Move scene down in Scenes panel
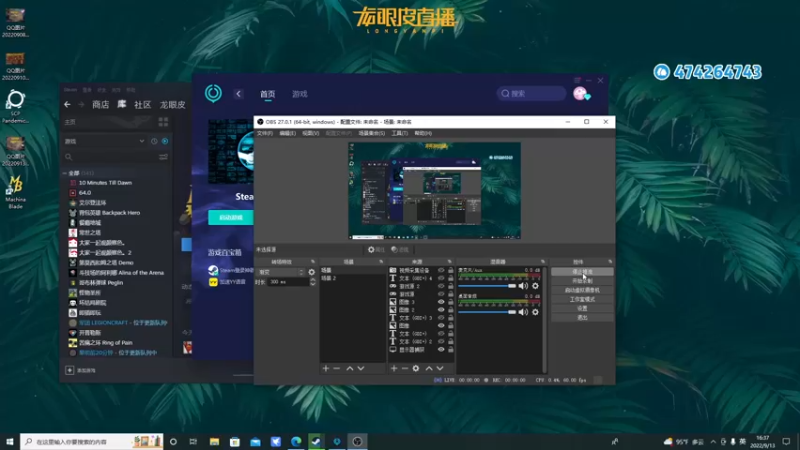800x450 pixels. (361, 368)
